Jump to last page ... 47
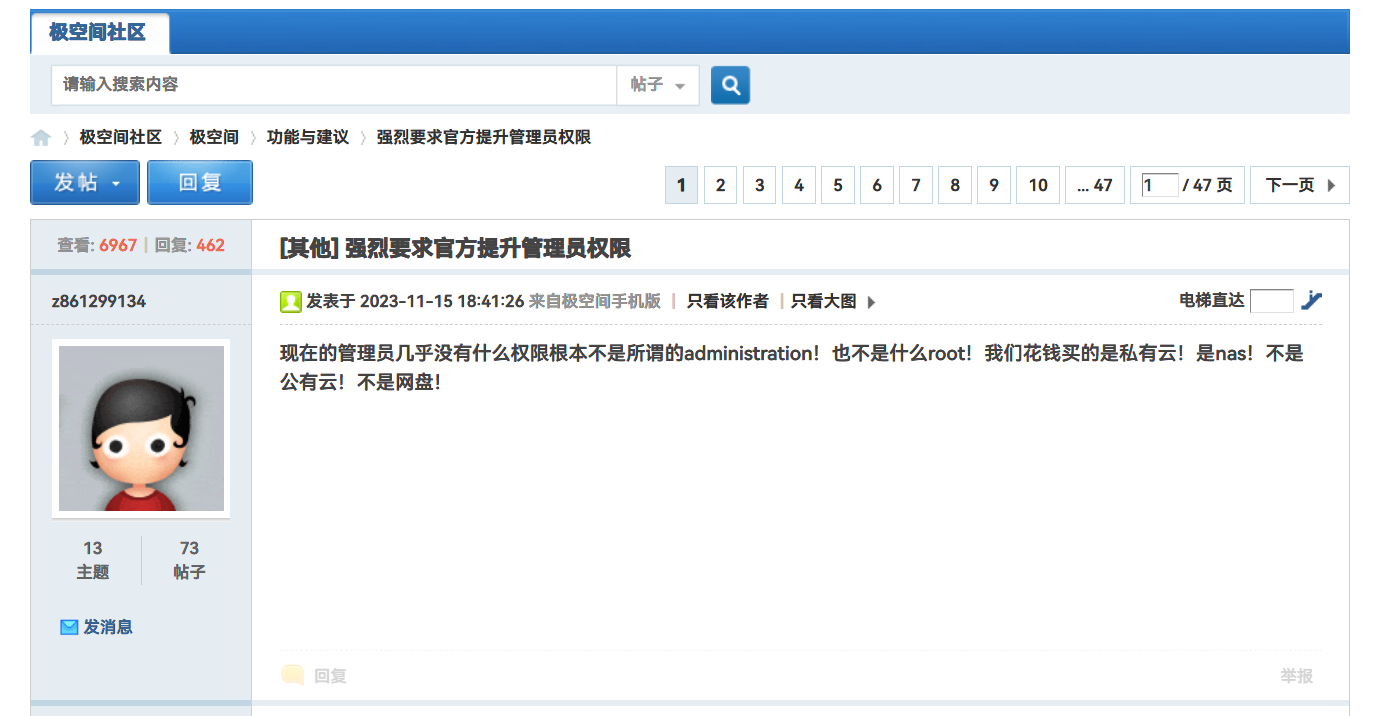This screenshot has width=1389, height=716. [x=1095, y=185]
